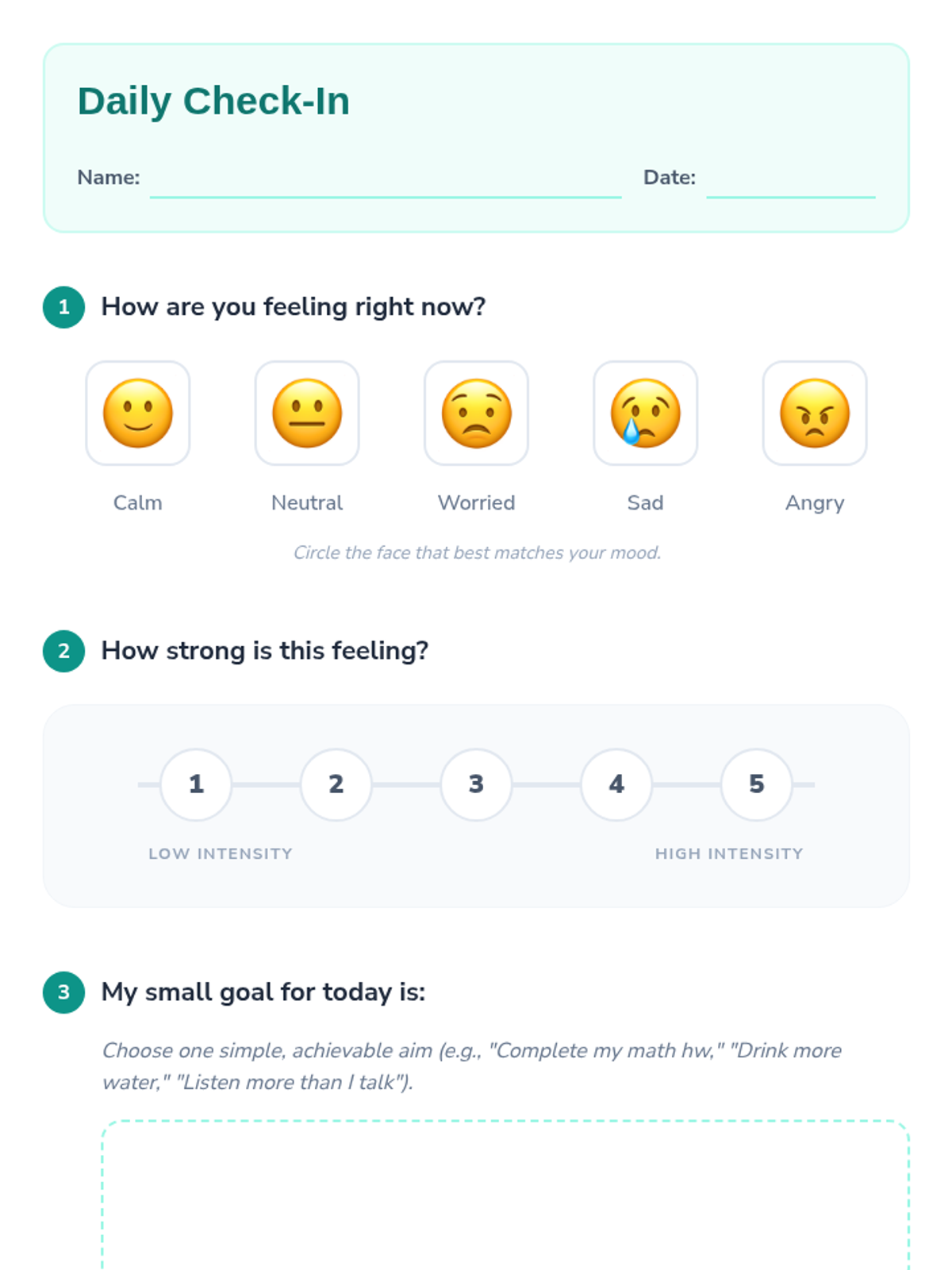Click the Daily Check-In heading
952x1270 pixels.
tap(213, 102)
